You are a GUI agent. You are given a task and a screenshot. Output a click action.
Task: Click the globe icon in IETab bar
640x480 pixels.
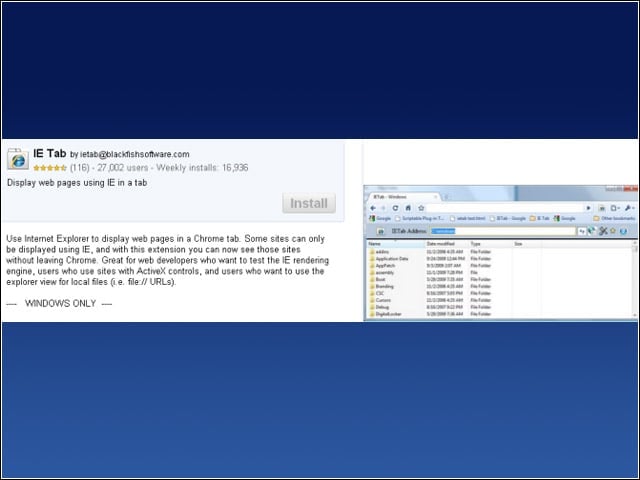592,231
